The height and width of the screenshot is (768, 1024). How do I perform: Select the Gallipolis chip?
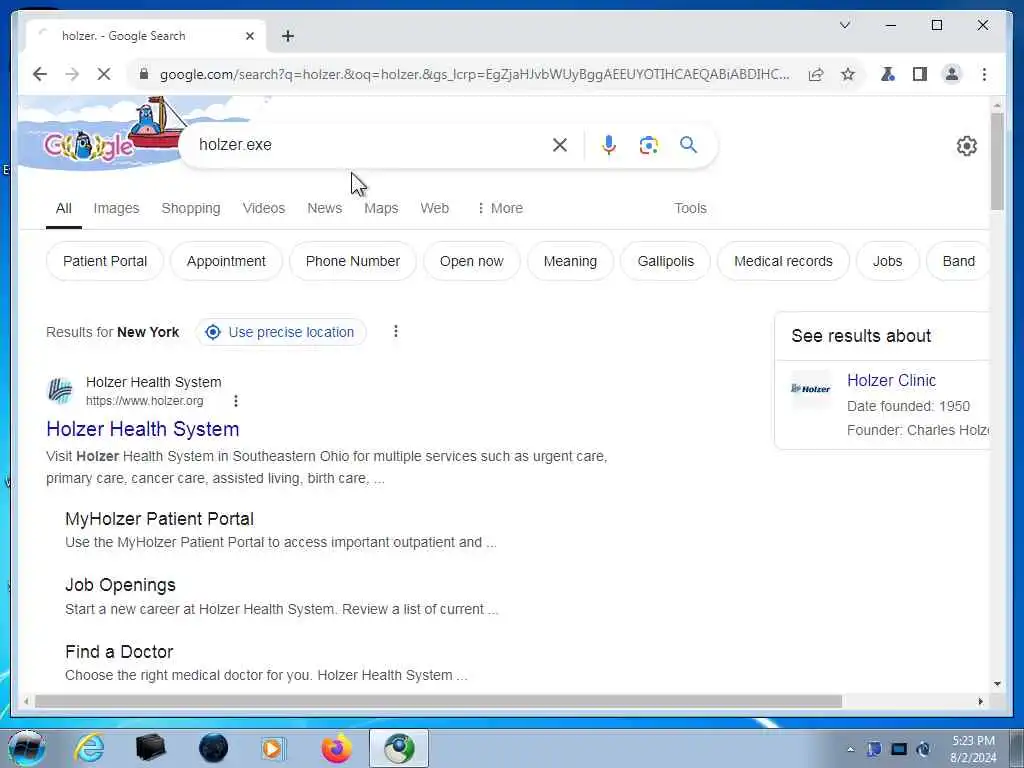[x=665, y=261]
